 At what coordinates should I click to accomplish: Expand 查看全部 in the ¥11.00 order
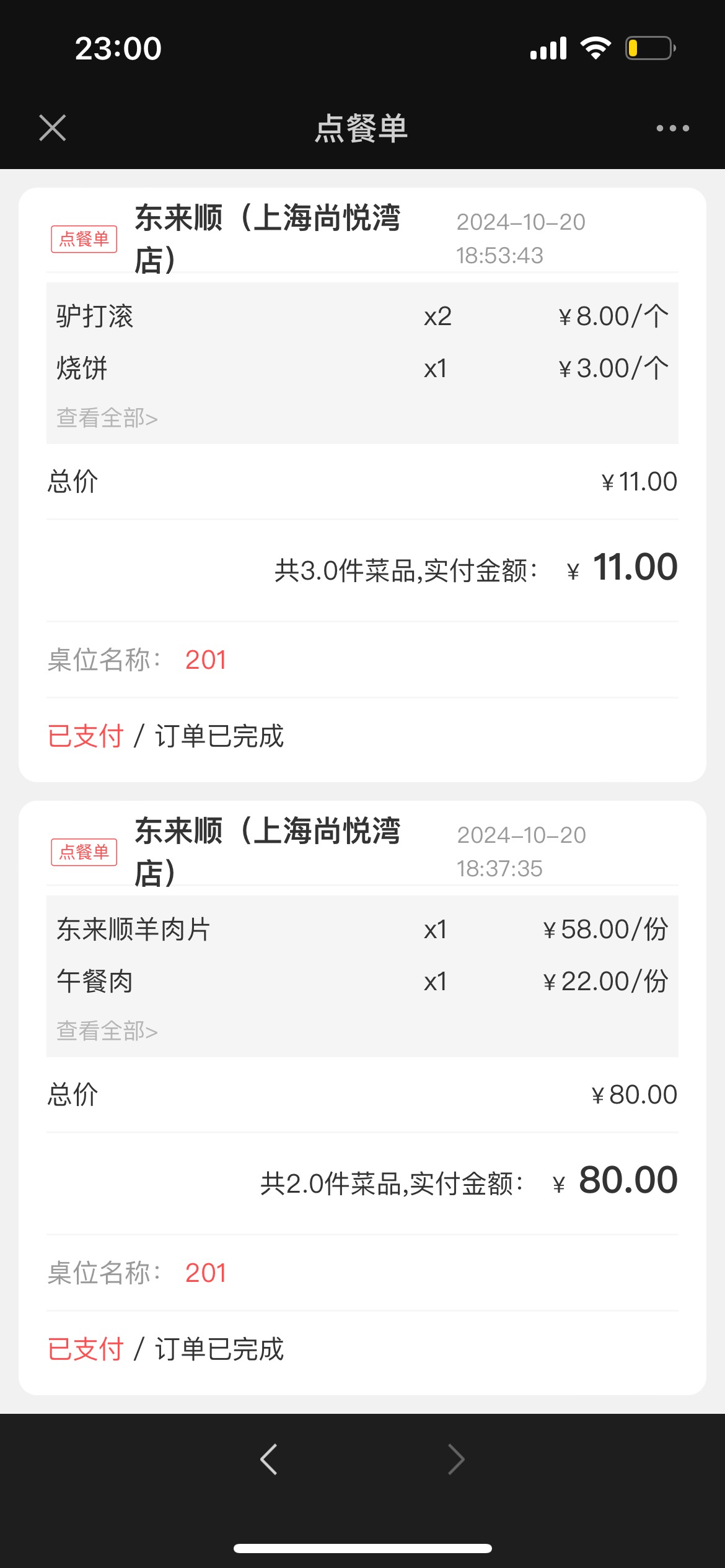coord(107,418)
